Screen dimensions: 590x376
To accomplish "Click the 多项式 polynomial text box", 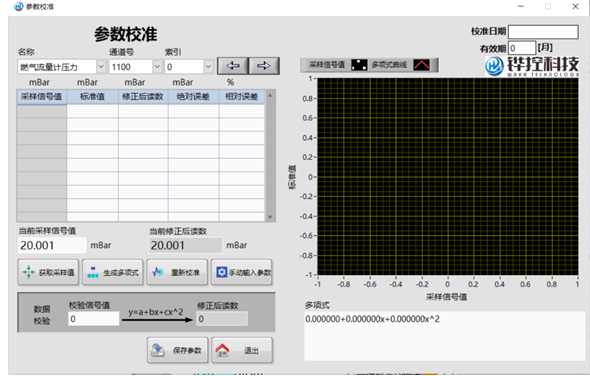I will point(445,335).
